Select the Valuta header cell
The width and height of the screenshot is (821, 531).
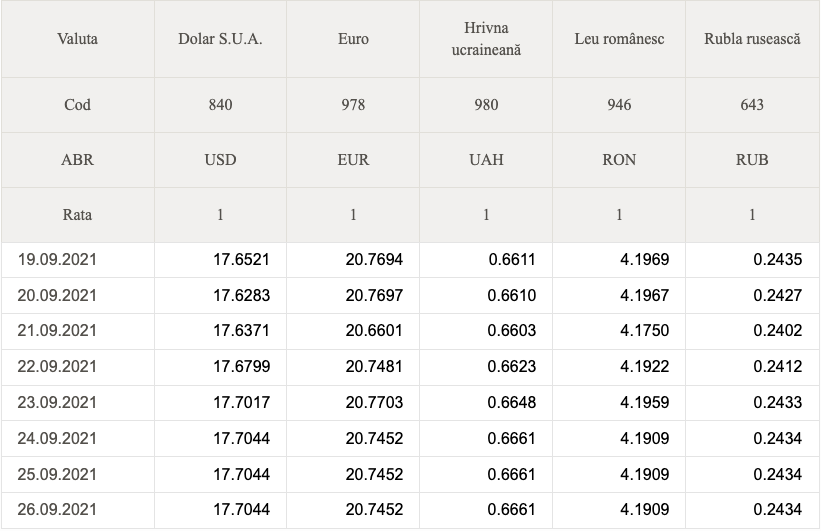[x=77, y=39]
